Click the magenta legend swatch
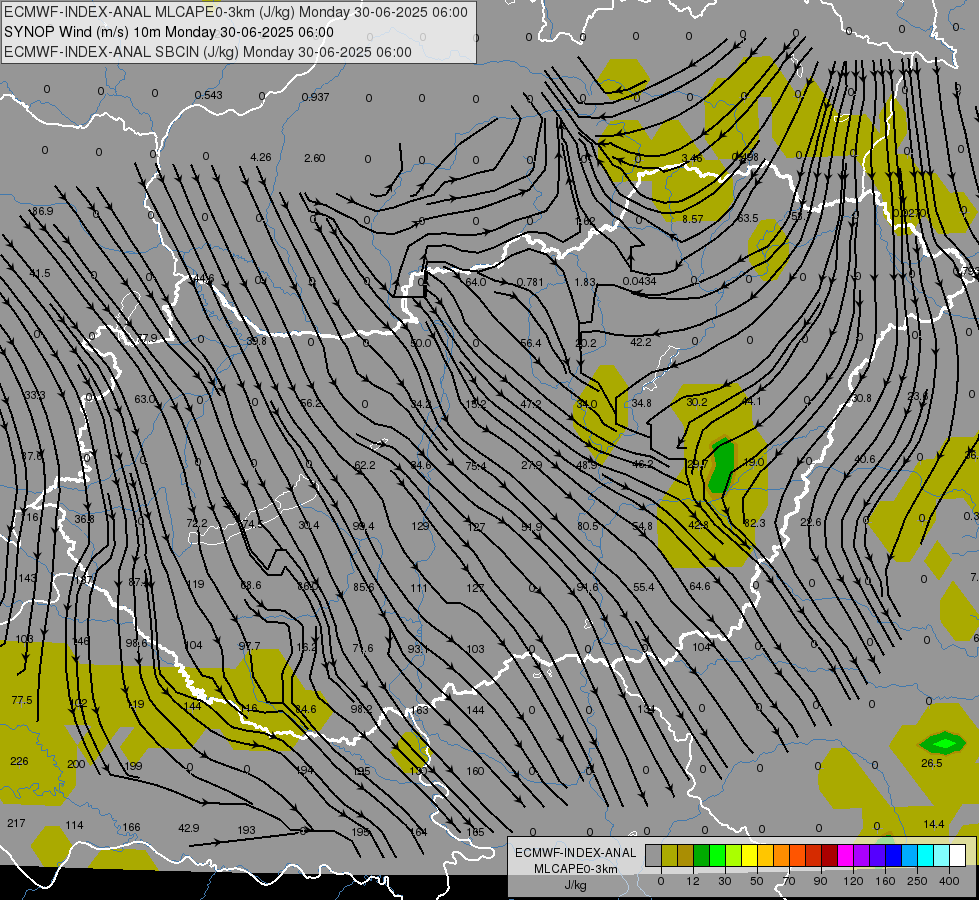This screenshot has height=900, width=979. click(845, 855)
